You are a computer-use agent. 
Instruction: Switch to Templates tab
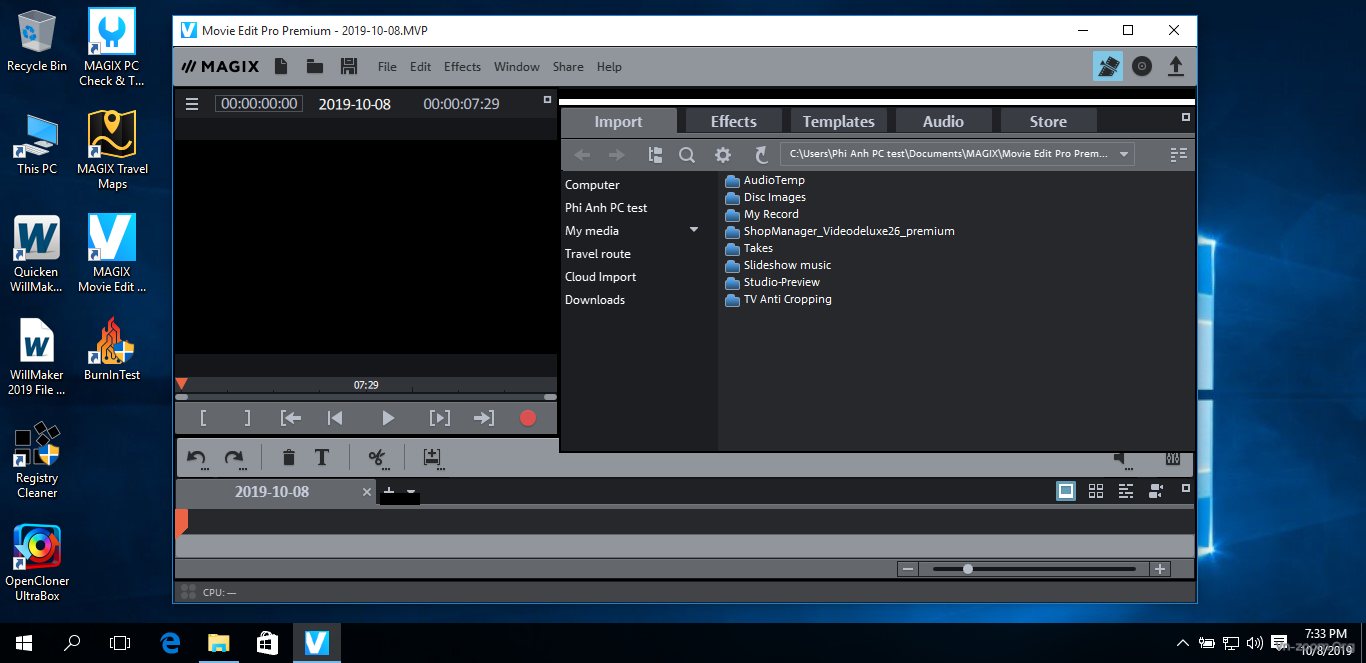pos(838,121)
